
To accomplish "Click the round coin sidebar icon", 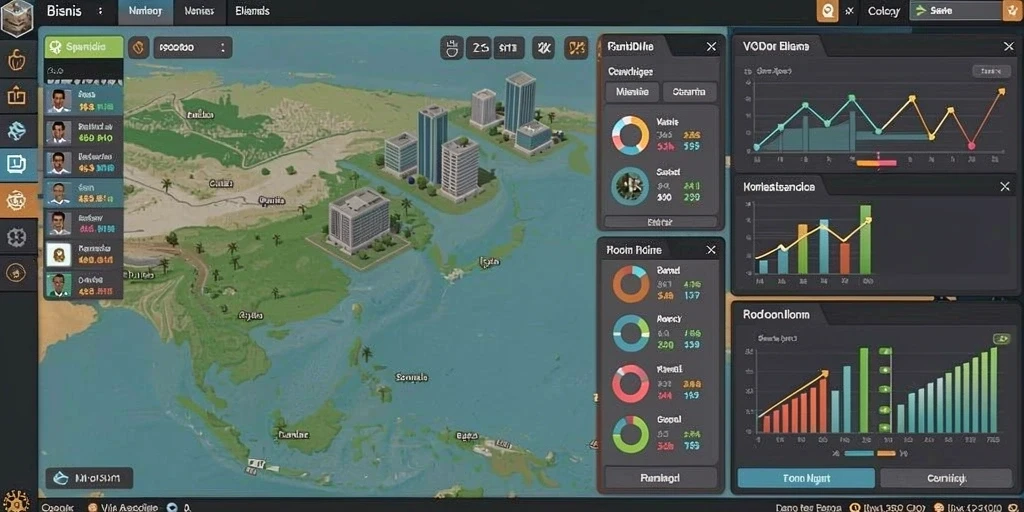I will 18,273.
